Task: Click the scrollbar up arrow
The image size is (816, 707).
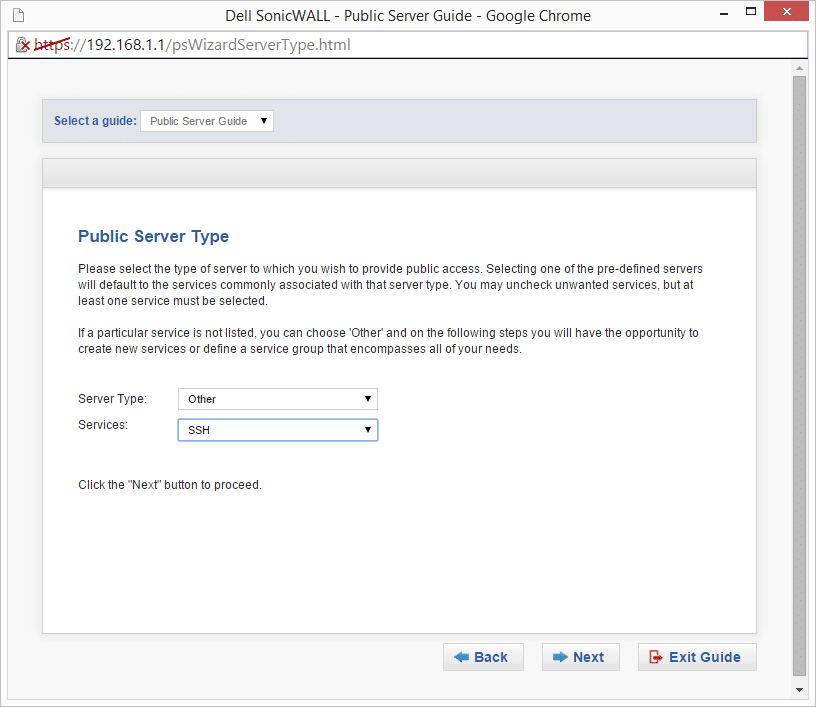Action: [x=799, y=68]
